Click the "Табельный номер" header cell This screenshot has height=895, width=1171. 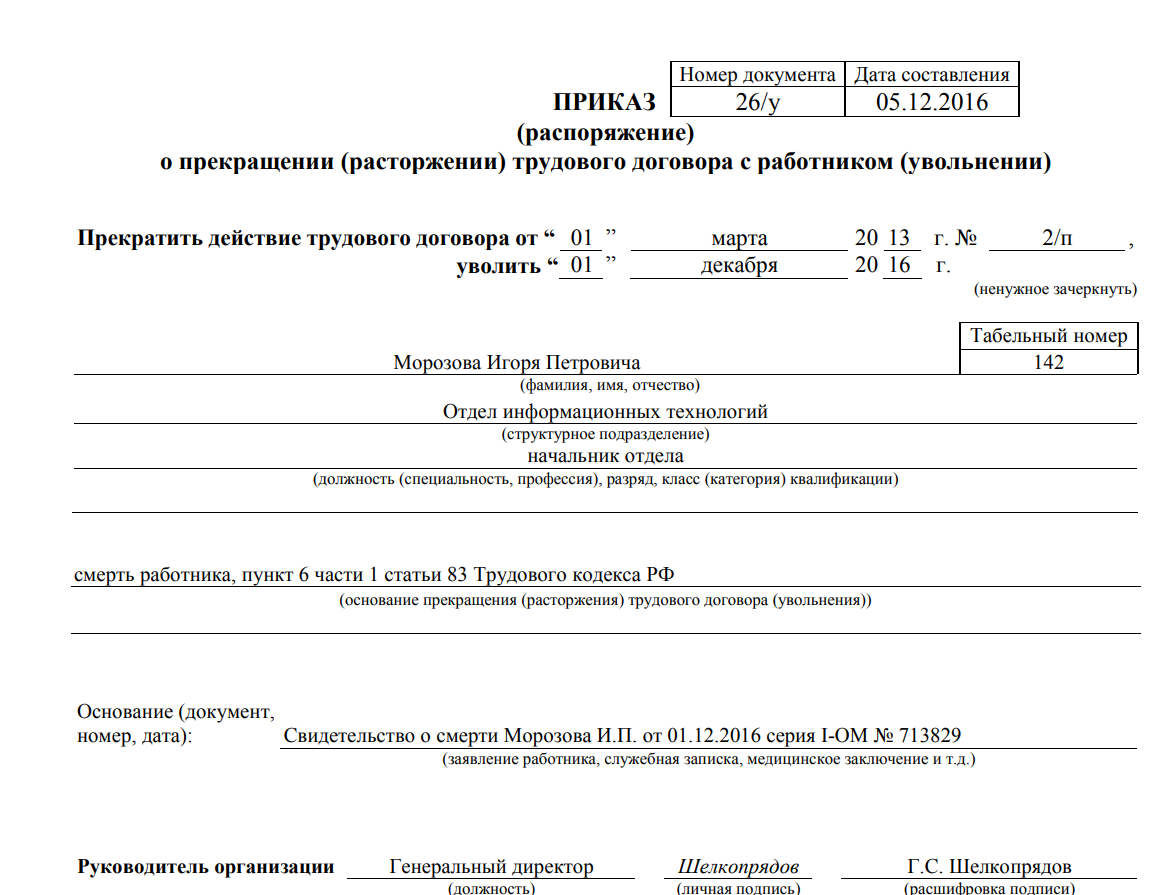1048,336
